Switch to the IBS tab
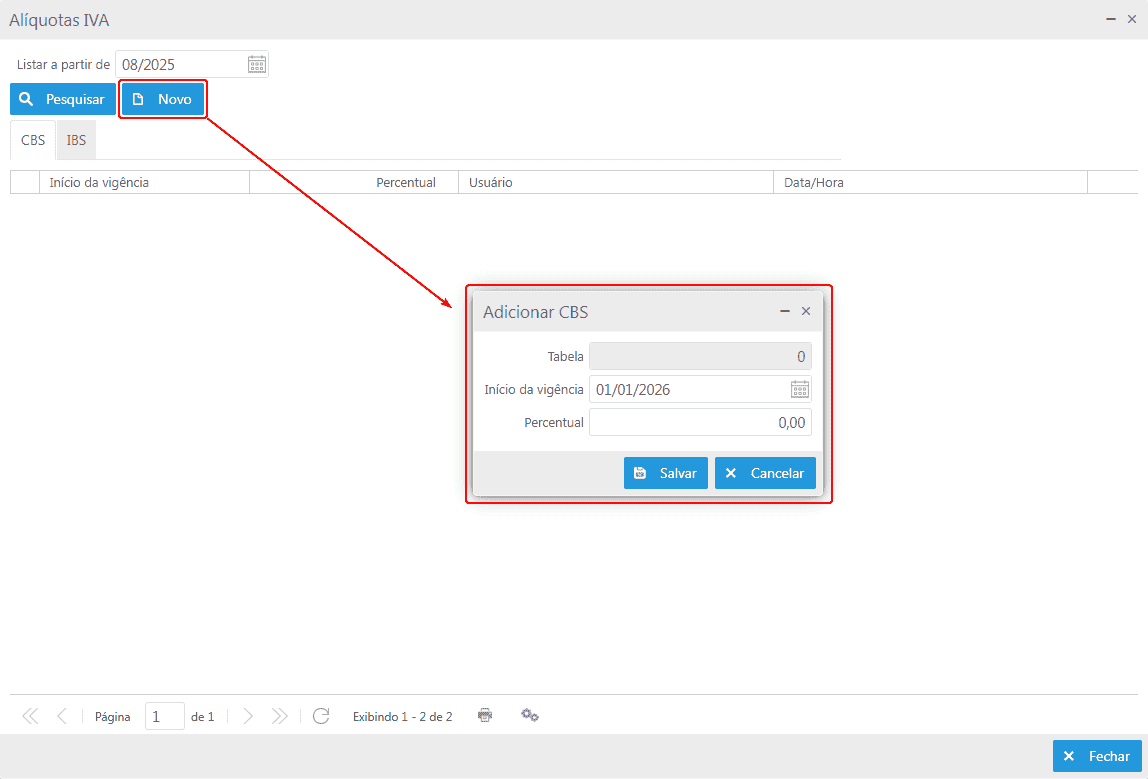This screenshot has width=1148, height=779. pos(76,140)
